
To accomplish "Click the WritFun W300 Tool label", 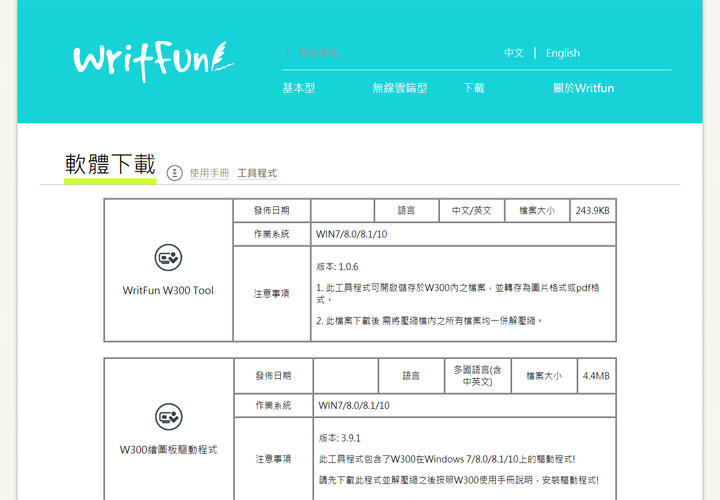I will (168, 290).
